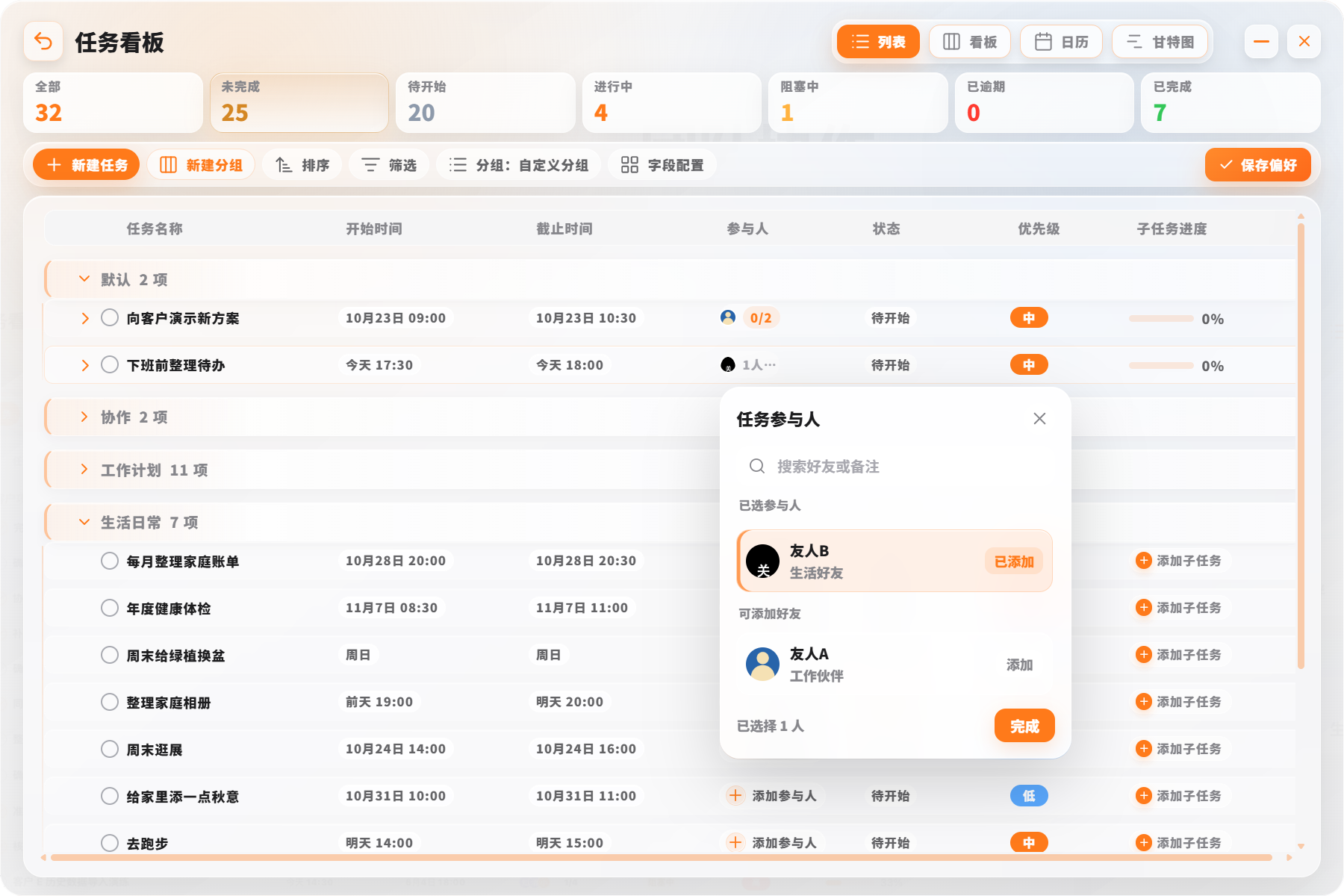Mark 向客户演示新方案 as complete
Screen dimensions: 1344x896
[x=110, y=318]
